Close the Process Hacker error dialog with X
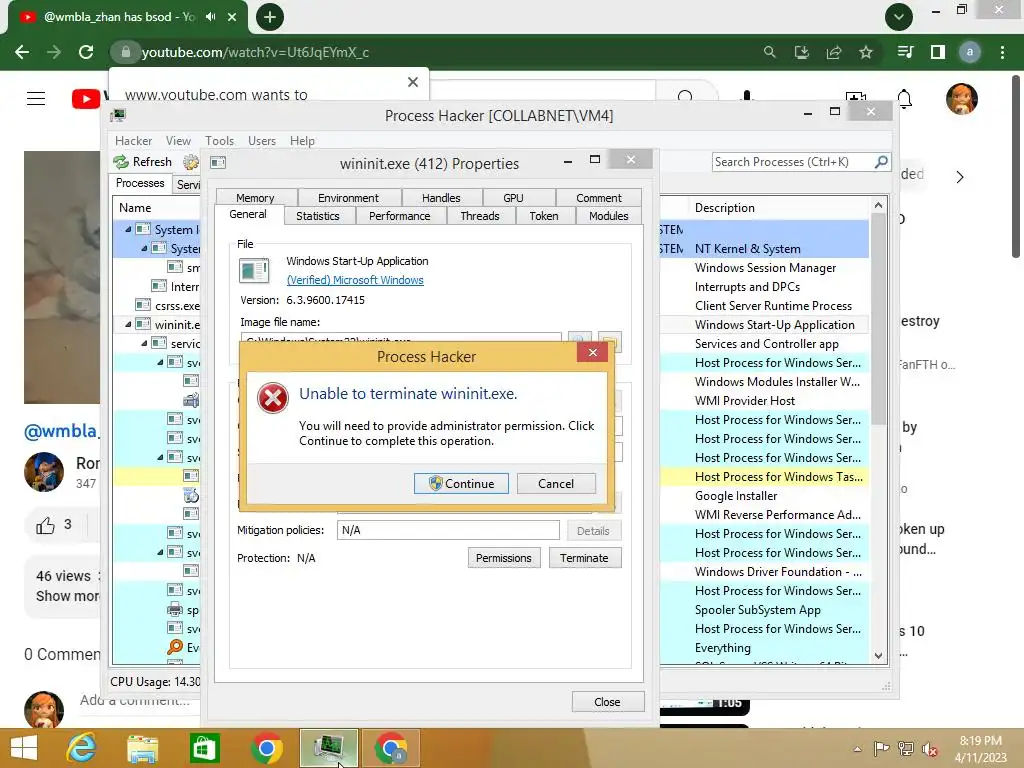 click(592, 353)
